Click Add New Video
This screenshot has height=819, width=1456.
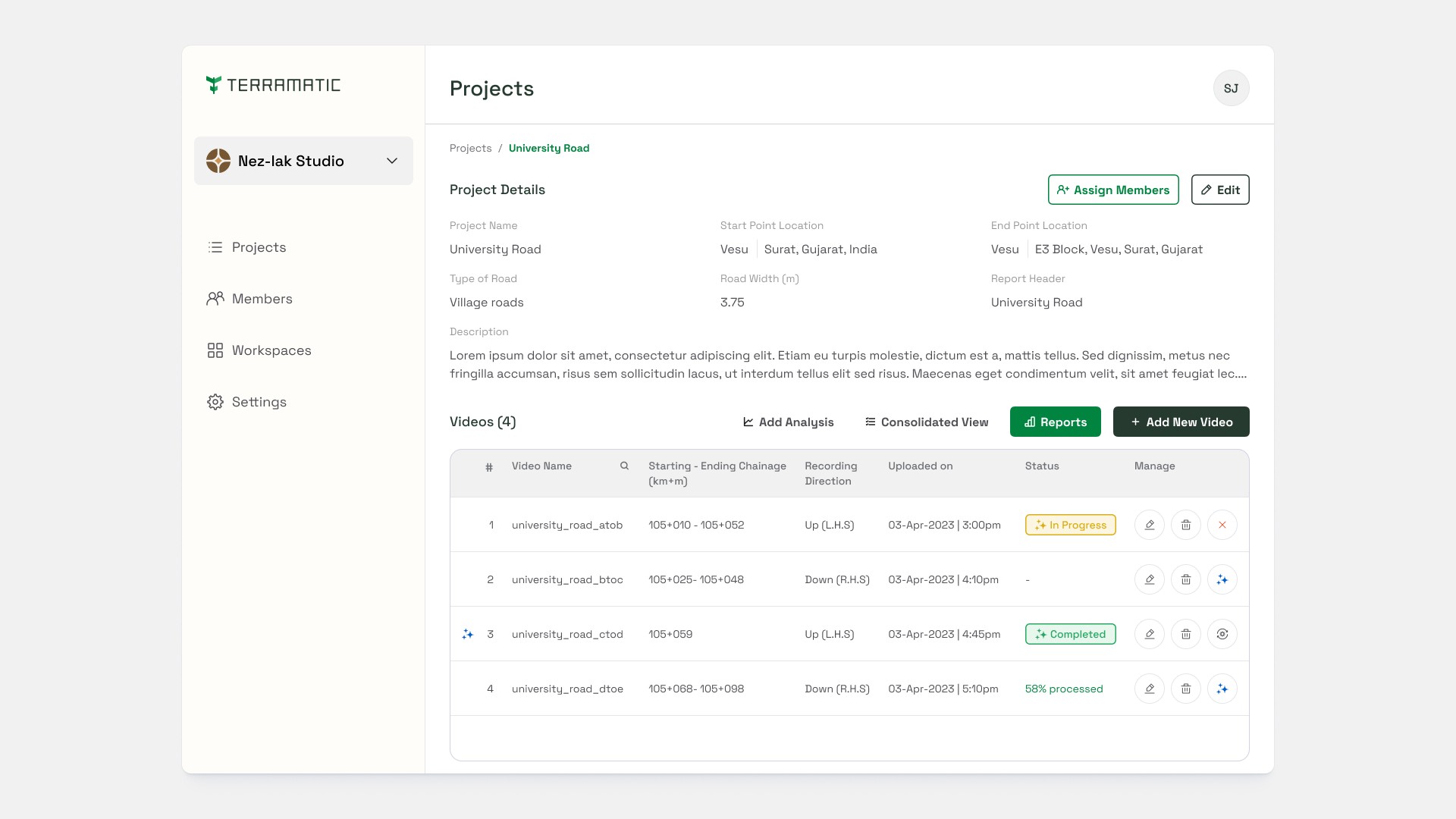tap(1181, 422)
